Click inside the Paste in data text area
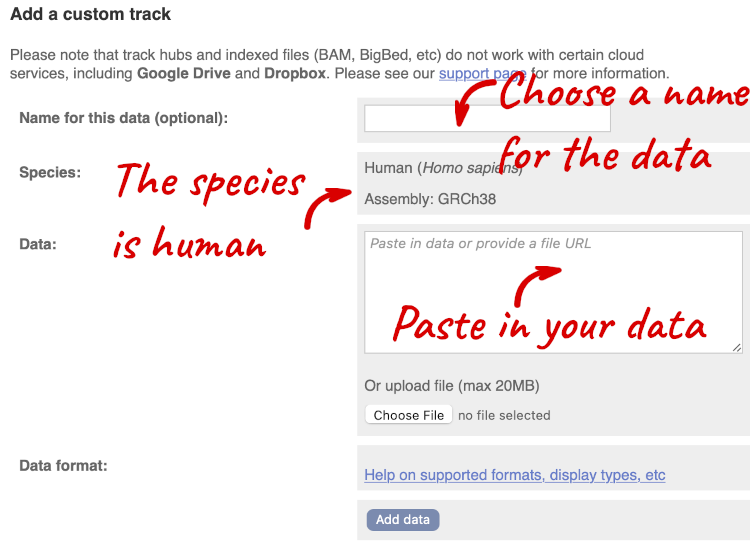 (553, 292)
